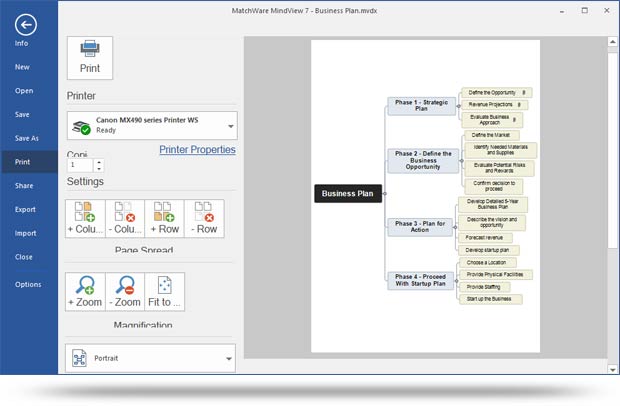
Task: Select New in the backstage sidebar
Action: click(22, 67)
